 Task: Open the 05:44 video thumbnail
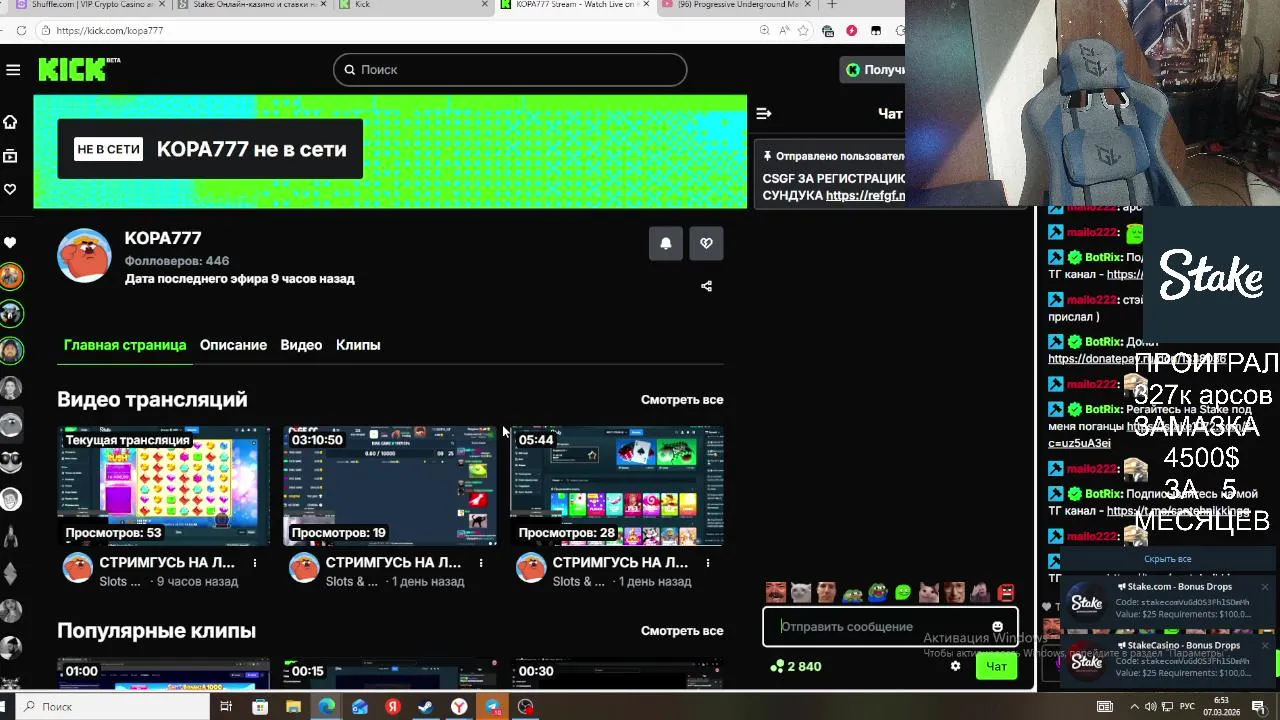(x=617, y=486)
